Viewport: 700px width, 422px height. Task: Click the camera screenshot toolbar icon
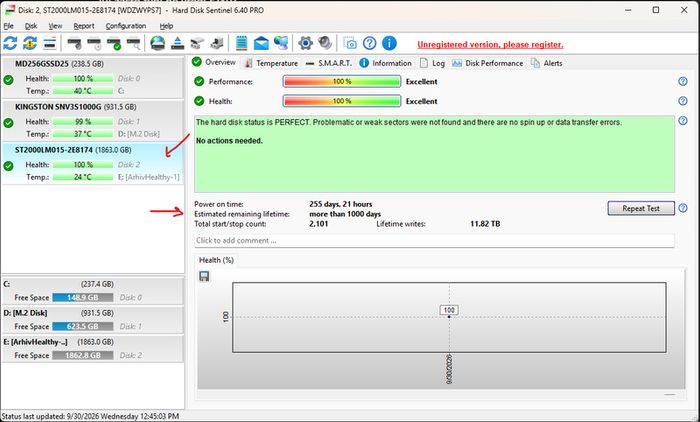coord(350,43)
